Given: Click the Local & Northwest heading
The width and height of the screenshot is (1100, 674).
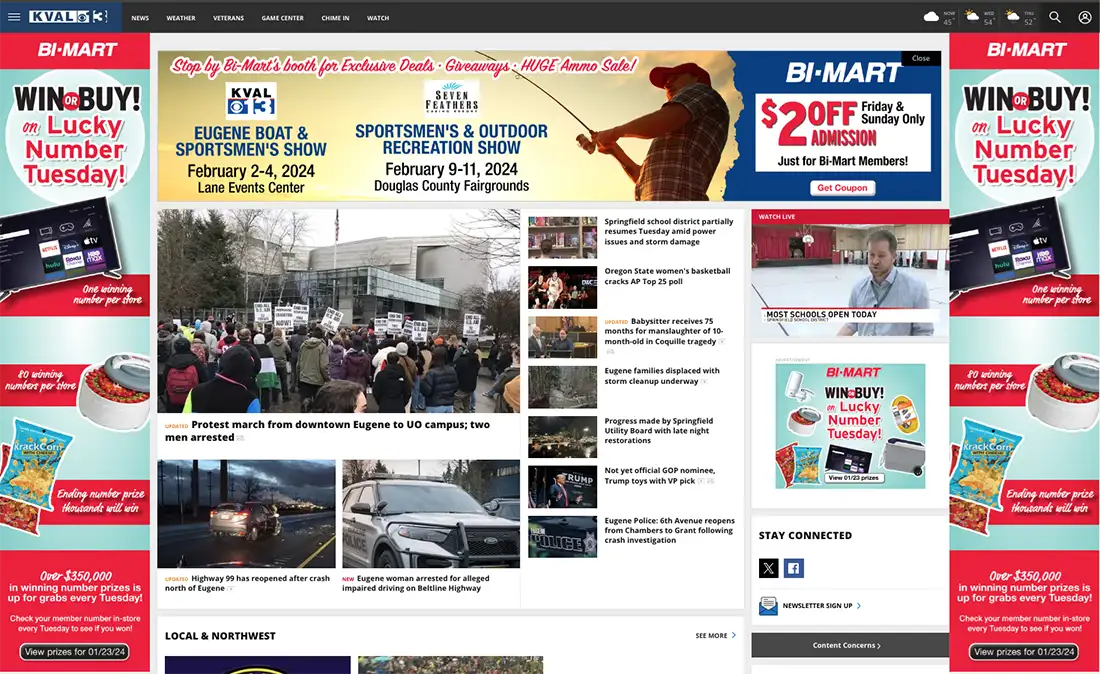Looking at the screenshot, I should pos(220,635).
